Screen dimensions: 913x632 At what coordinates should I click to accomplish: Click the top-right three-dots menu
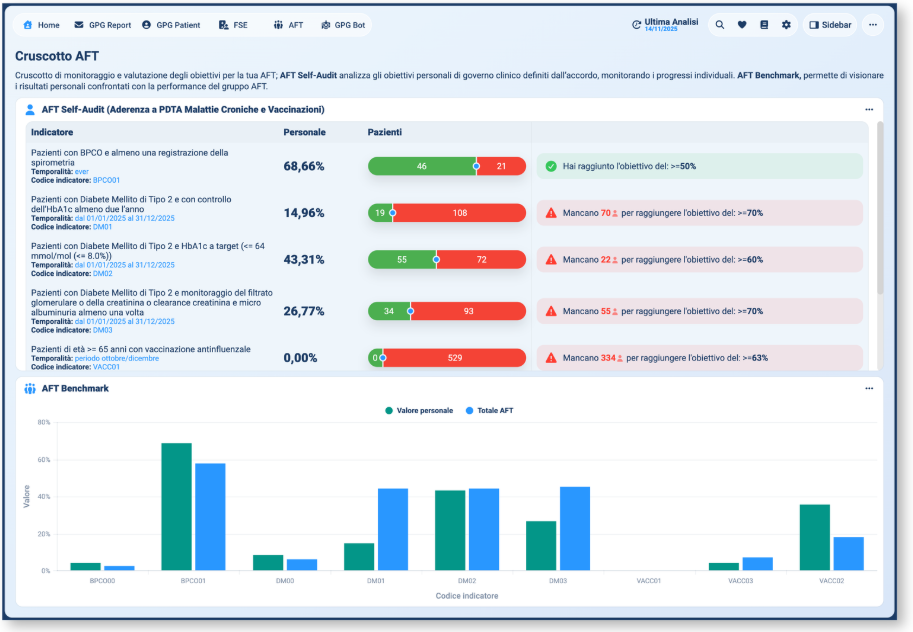pos(873,25)
